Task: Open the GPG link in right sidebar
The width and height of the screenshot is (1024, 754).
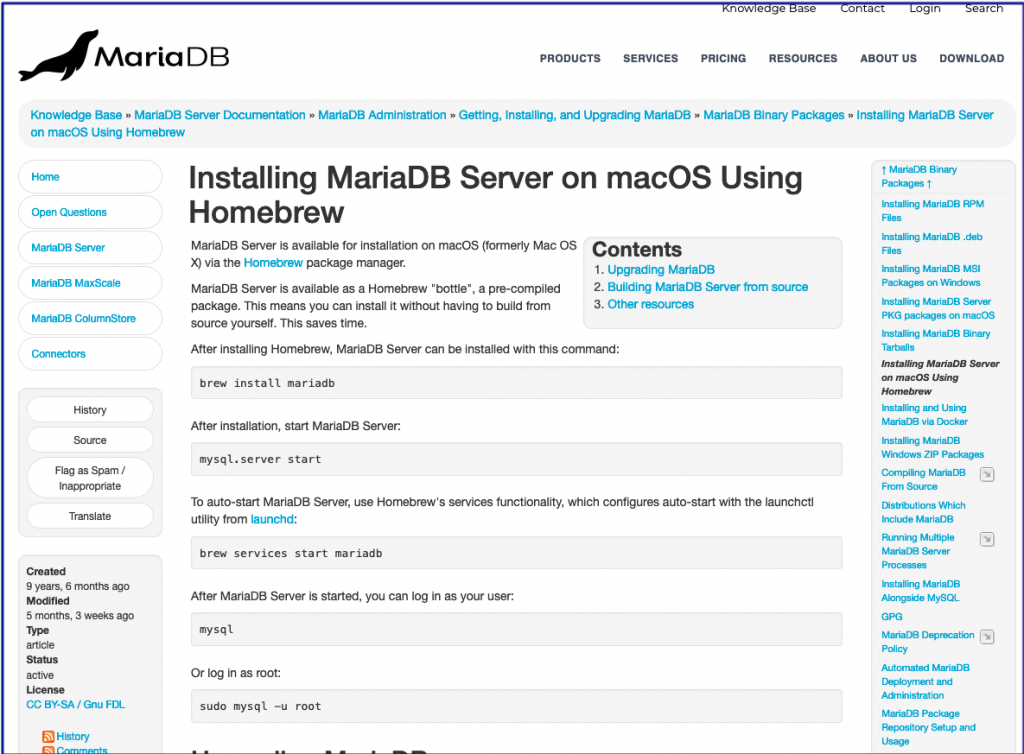Action: pyautogui.click(x=891, y=616)
